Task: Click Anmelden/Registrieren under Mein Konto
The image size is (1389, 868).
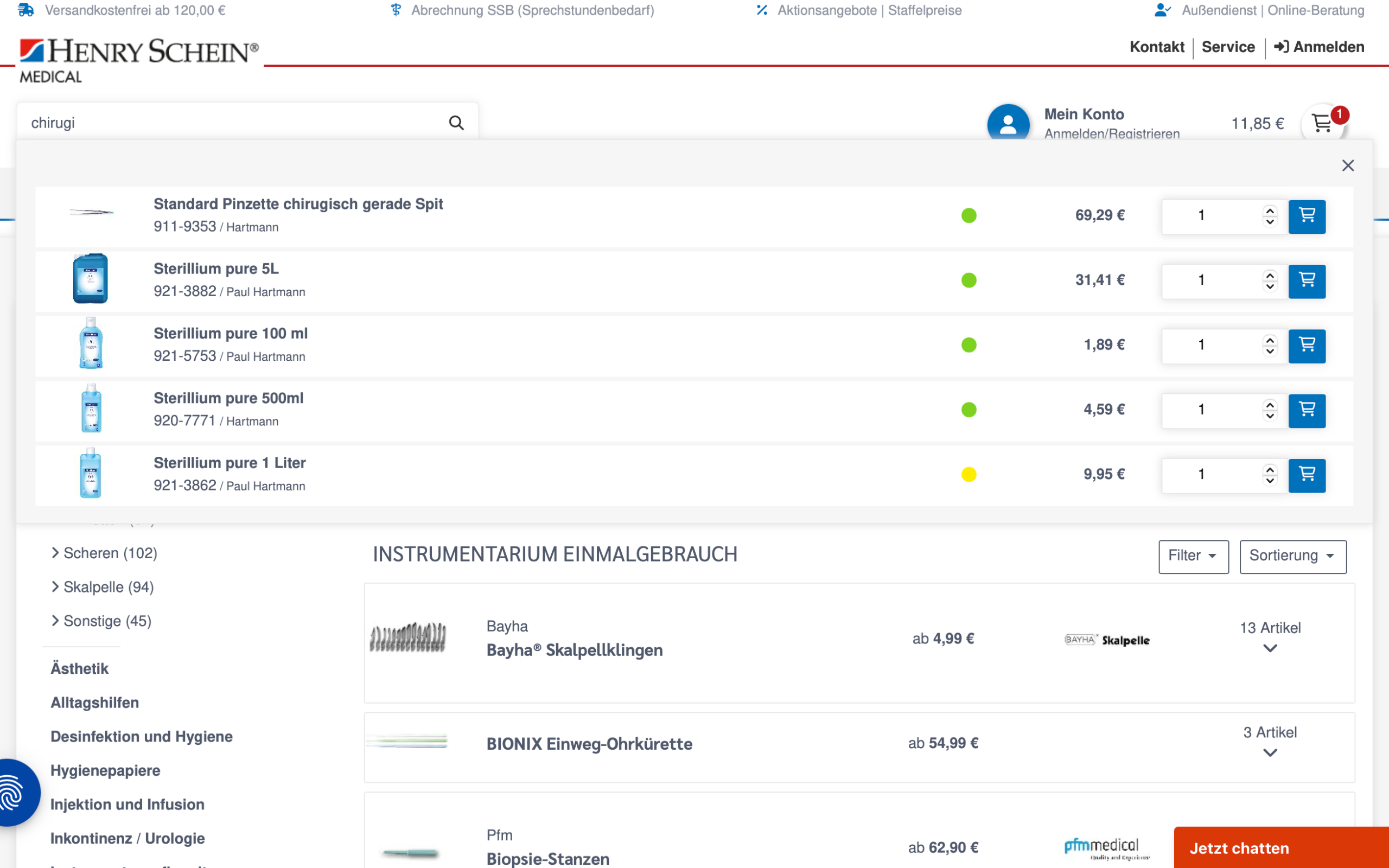Action: coord(1112,134)
